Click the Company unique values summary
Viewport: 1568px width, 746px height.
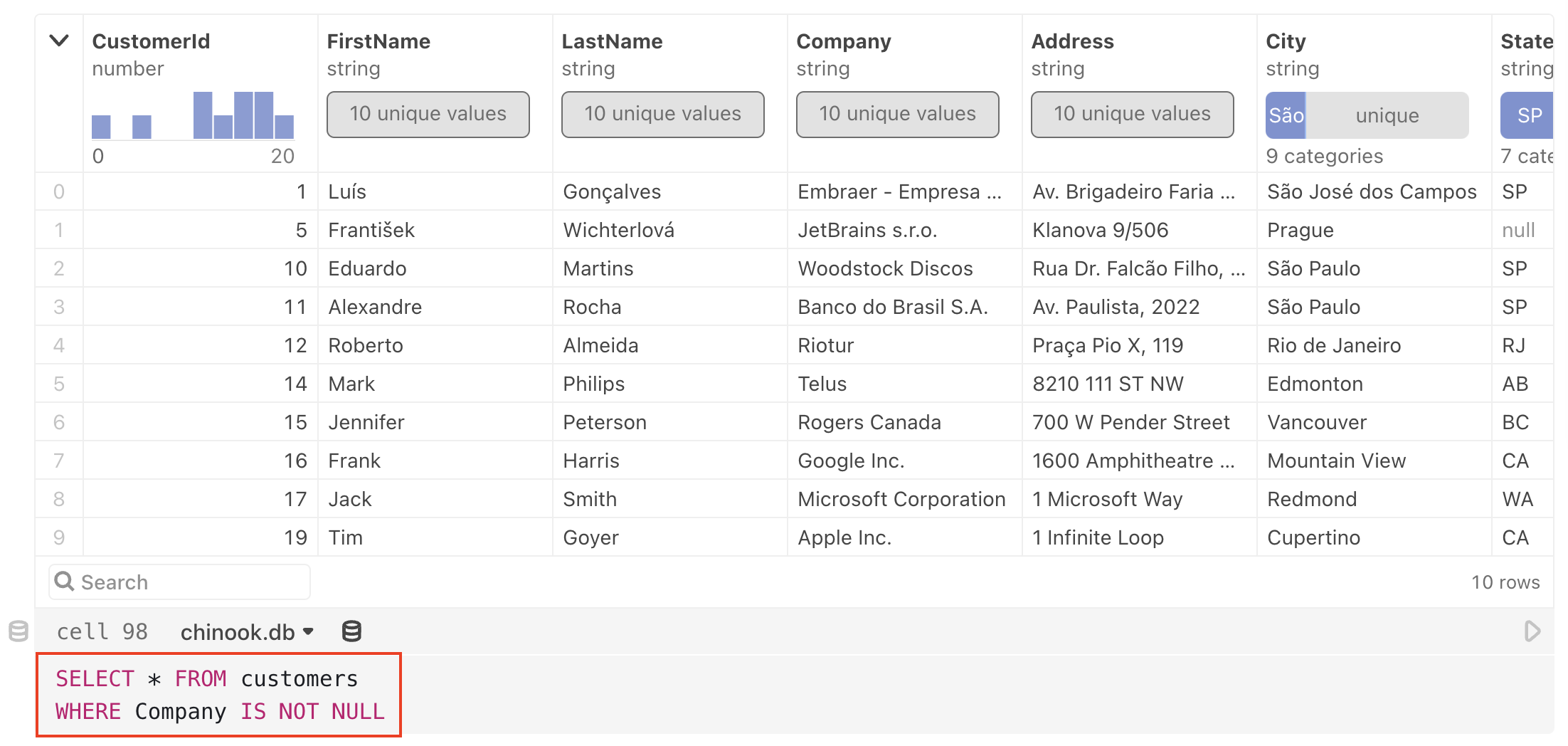tap(898, 114)
